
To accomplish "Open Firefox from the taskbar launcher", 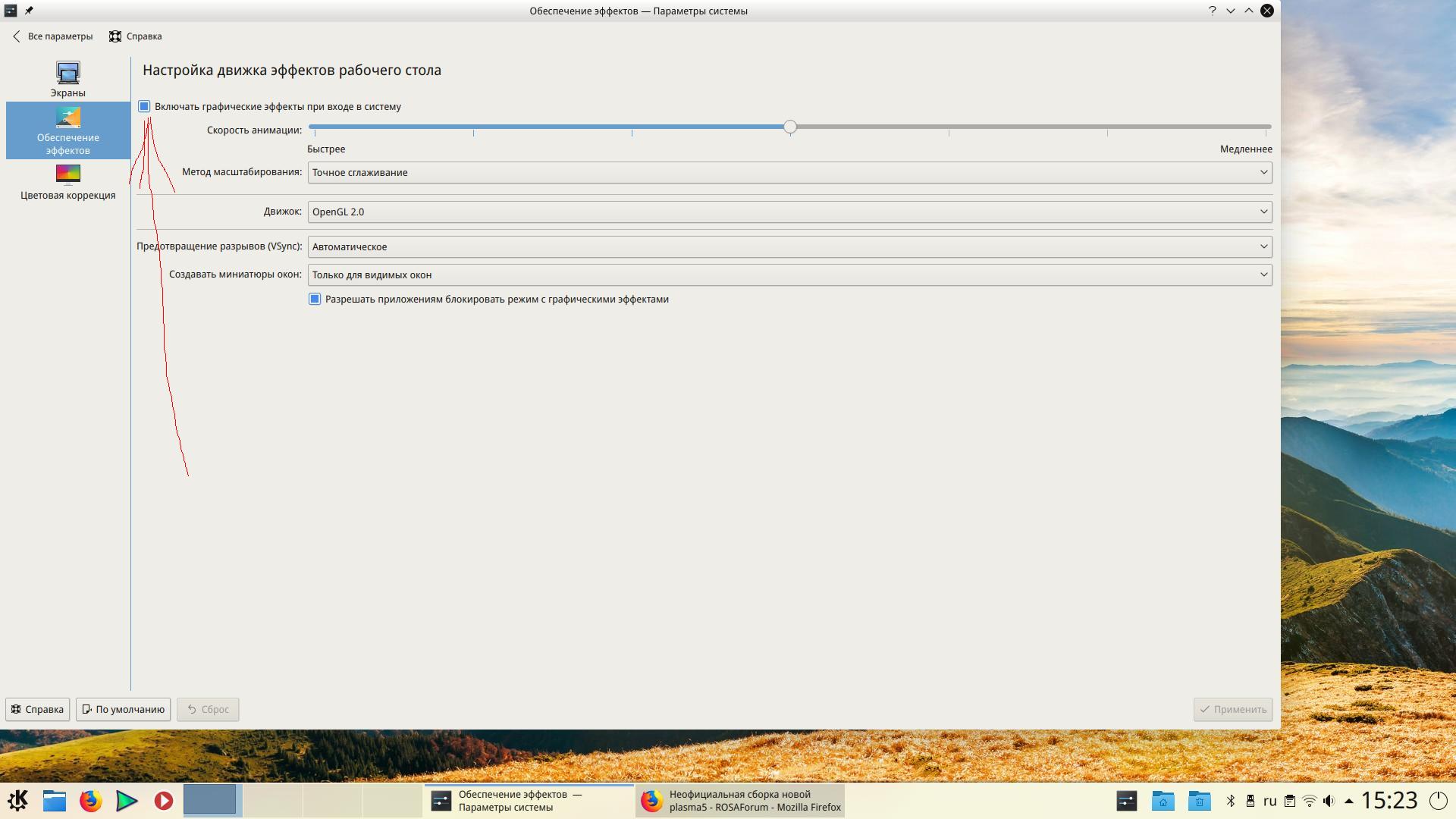I will (x=90, y=801).
